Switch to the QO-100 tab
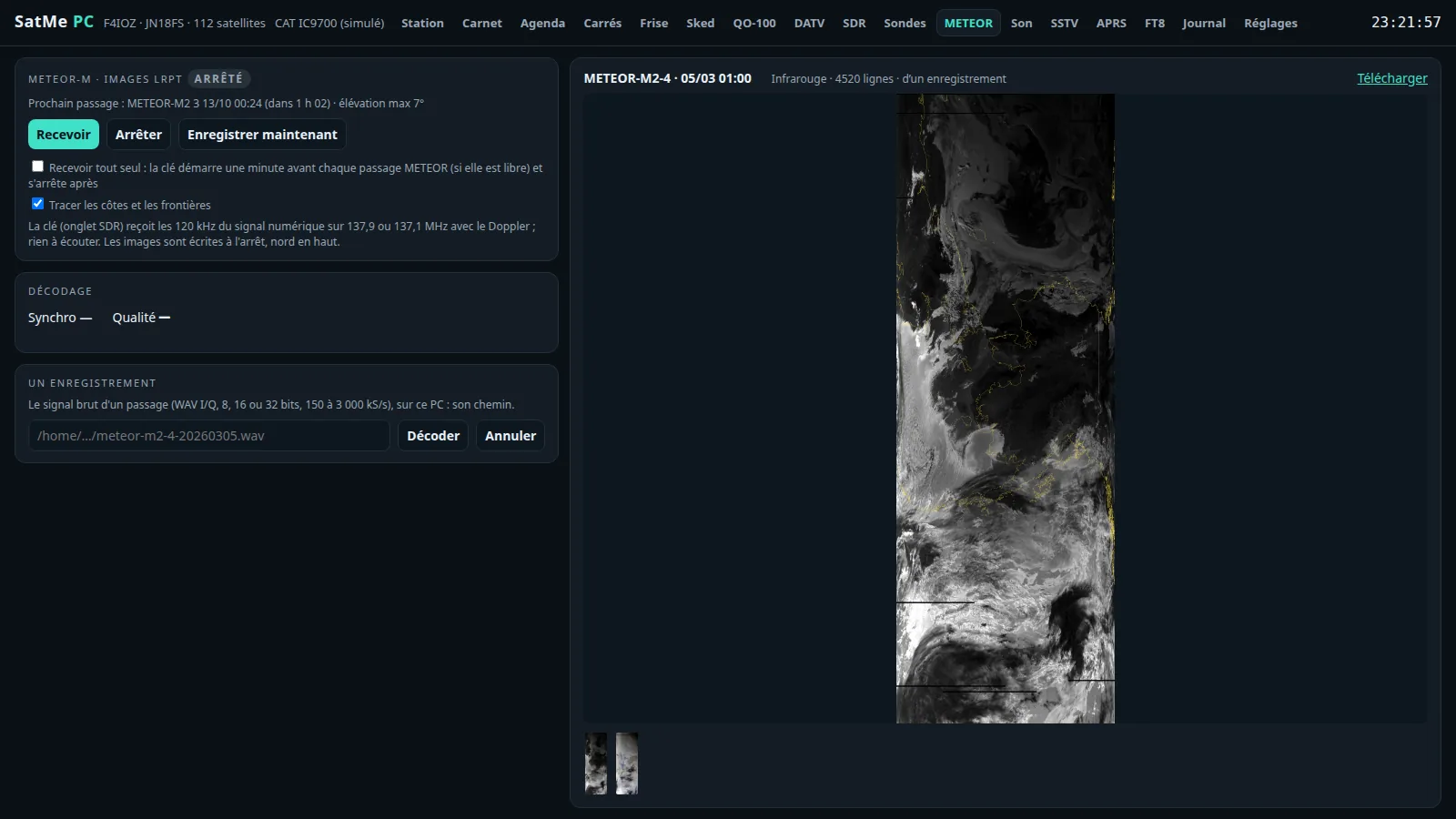The image size is (1456, 819). click(754, 23)
